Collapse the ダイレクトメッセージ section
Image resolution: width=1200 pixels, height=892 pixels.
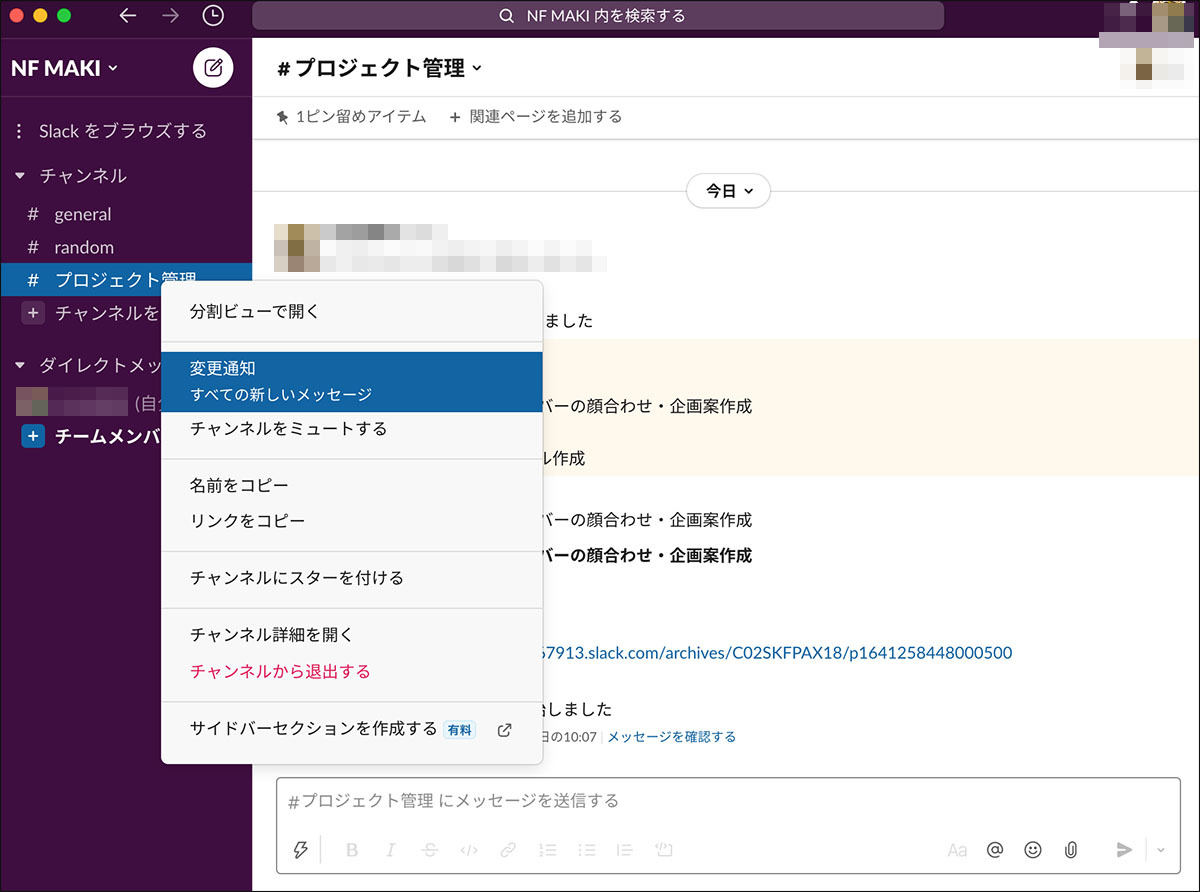(x=19, y=366)
